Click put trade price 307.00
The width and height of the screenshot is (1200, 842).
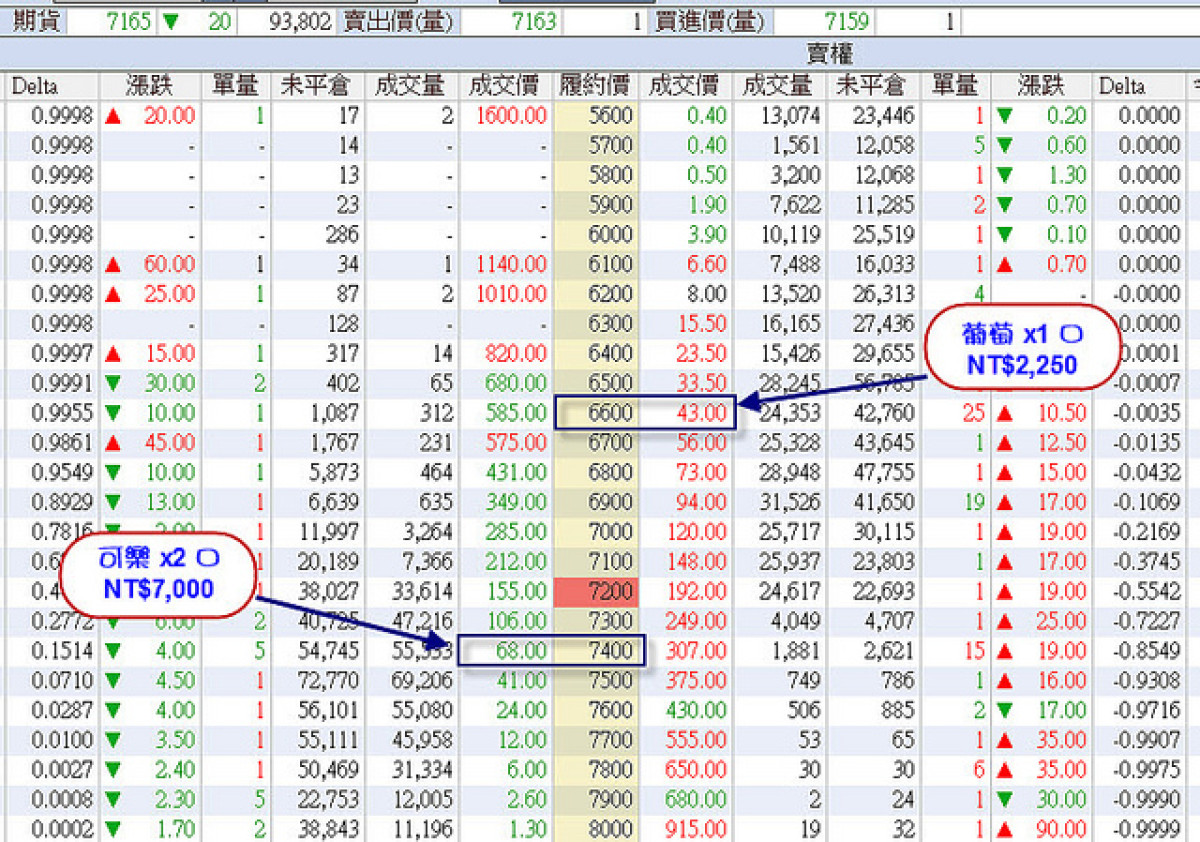[x=696, y=651]
